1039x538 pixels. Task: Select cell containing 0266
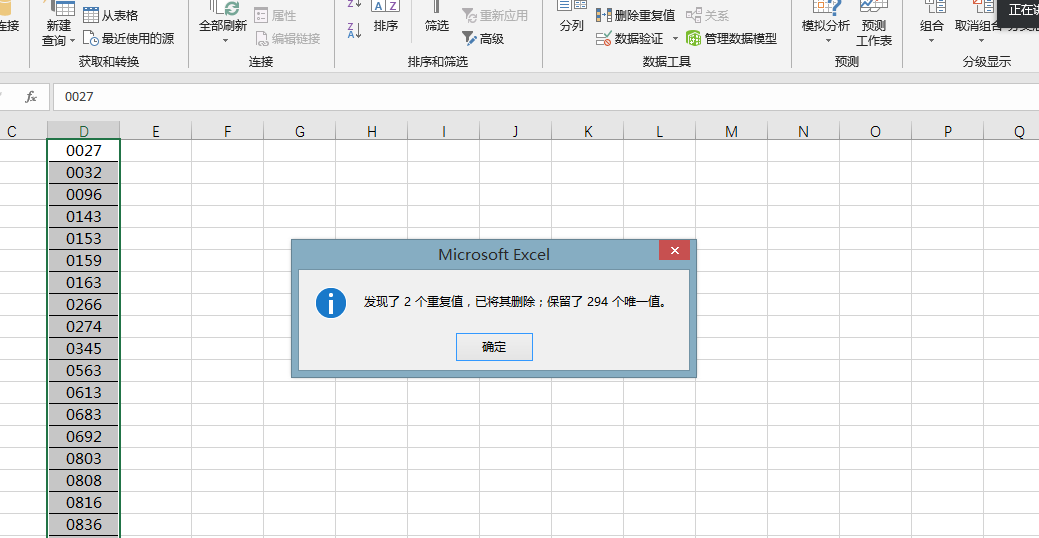click(x=83, y=304)
